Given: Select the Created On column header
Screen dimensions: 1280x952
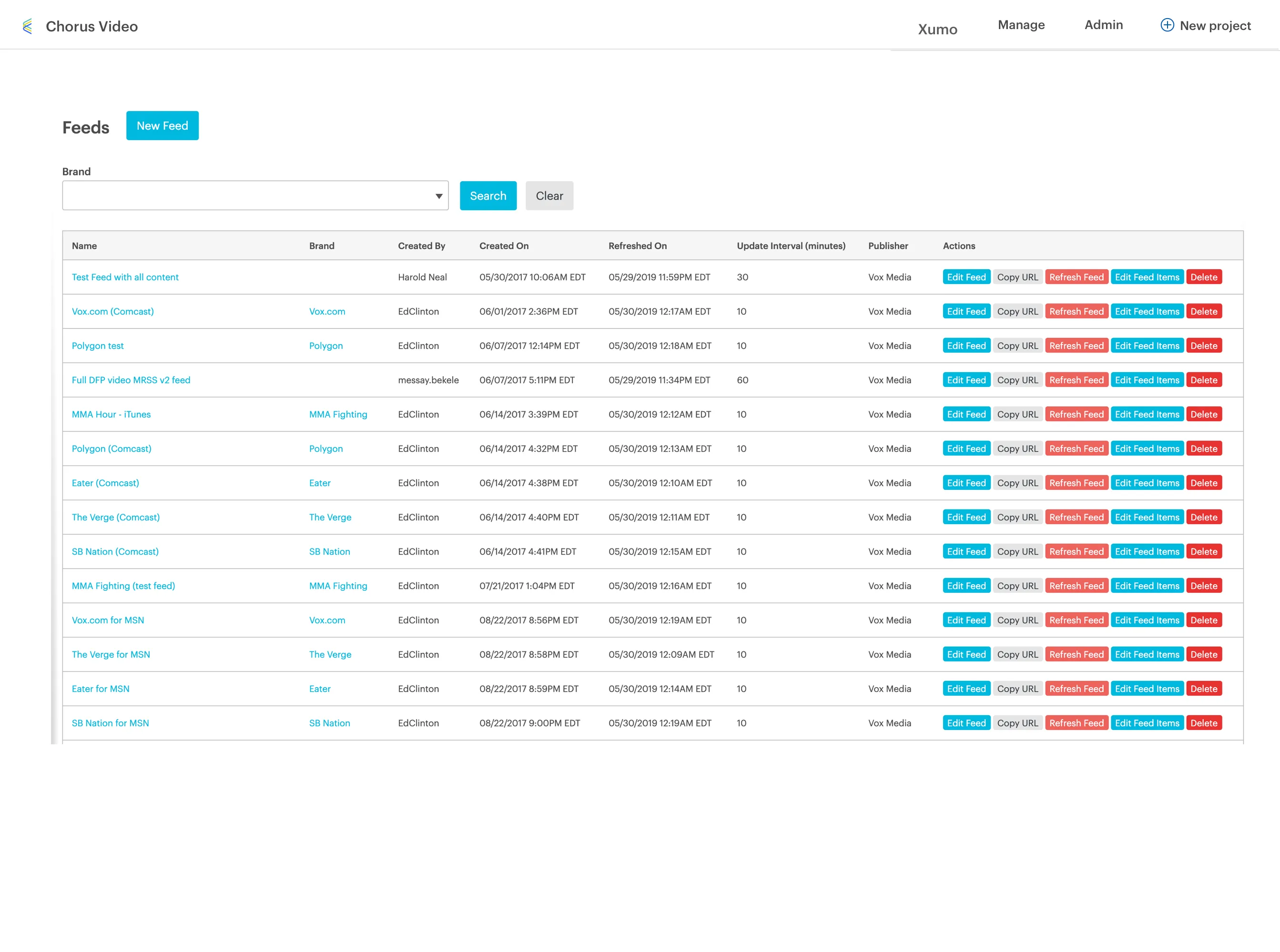Looking at the screenshot, I should coord(504,246).
